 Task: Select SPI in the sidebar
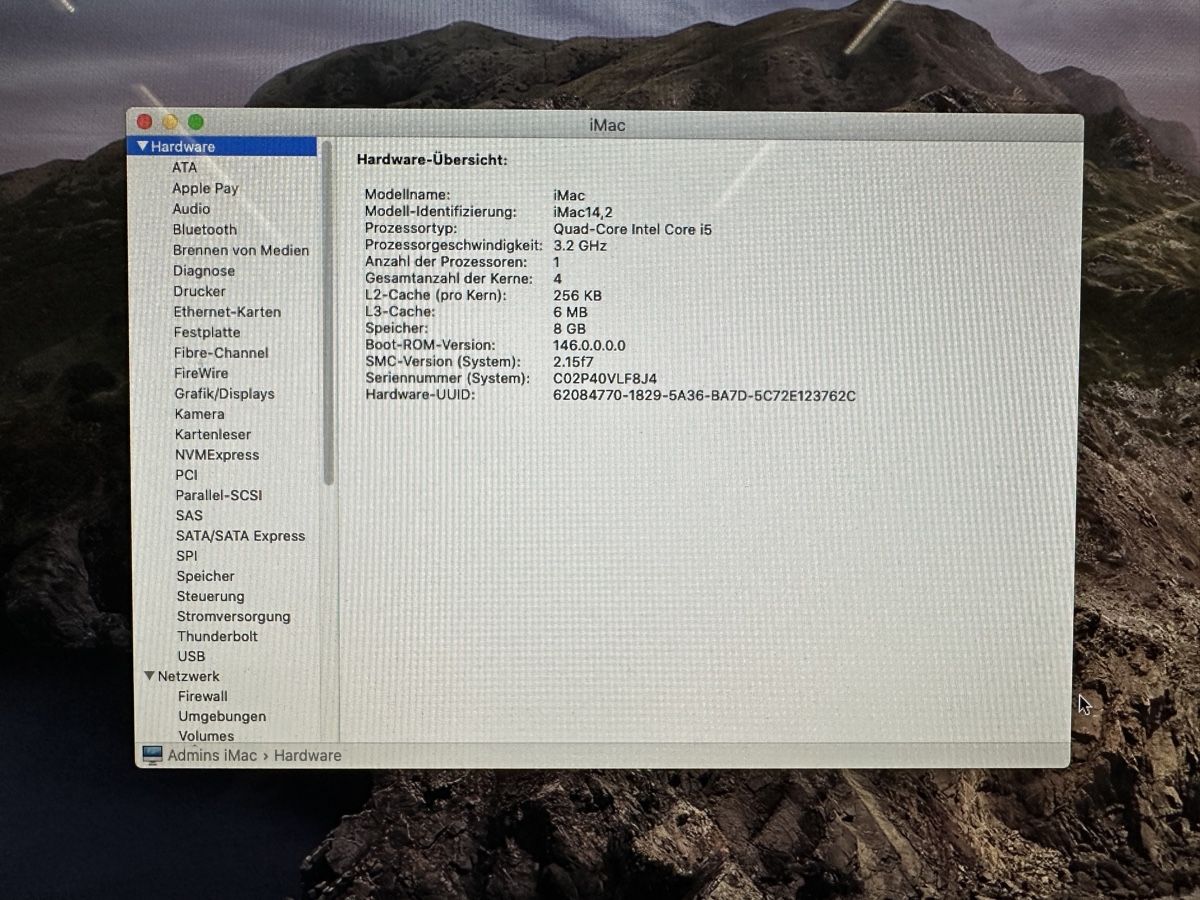click(187, 555)
